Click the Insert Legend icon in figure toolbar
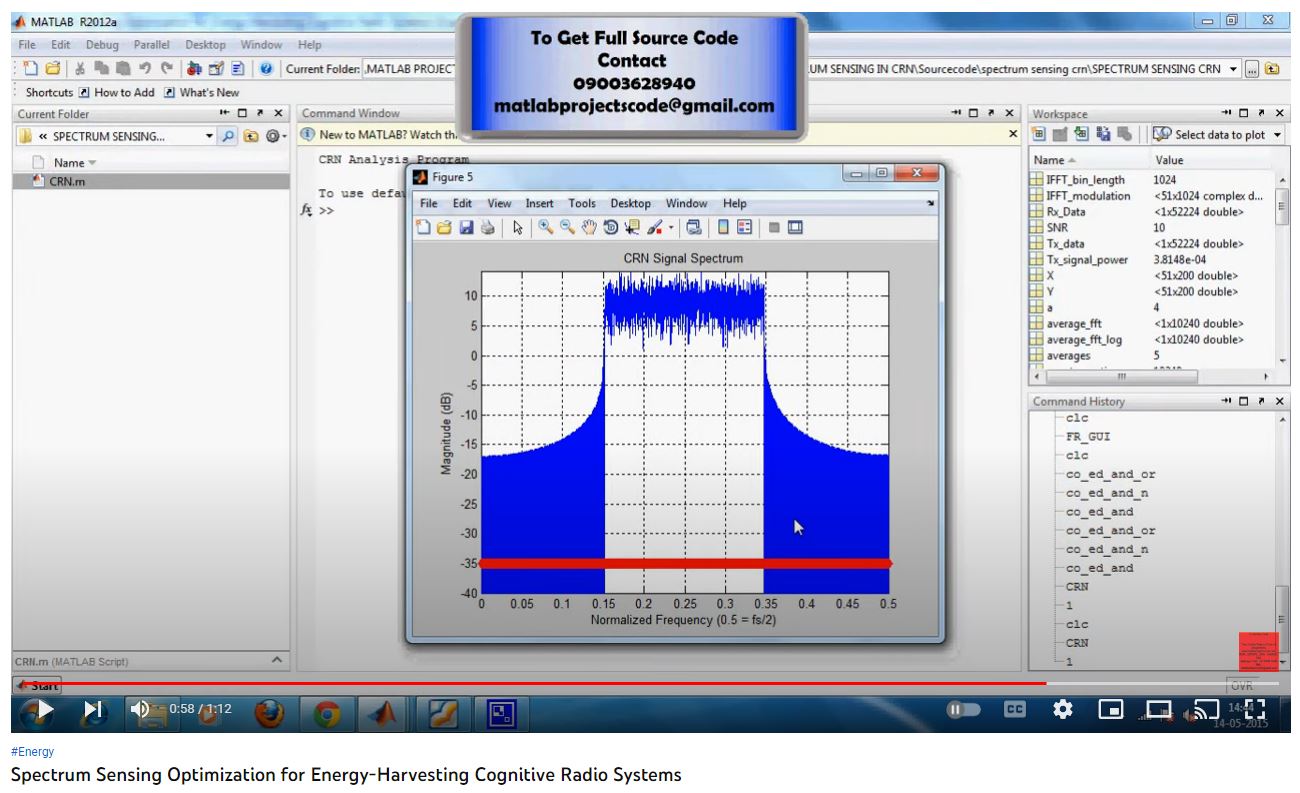The height and width of the screenshot is (793, 1300). click(x=744, y=228)
